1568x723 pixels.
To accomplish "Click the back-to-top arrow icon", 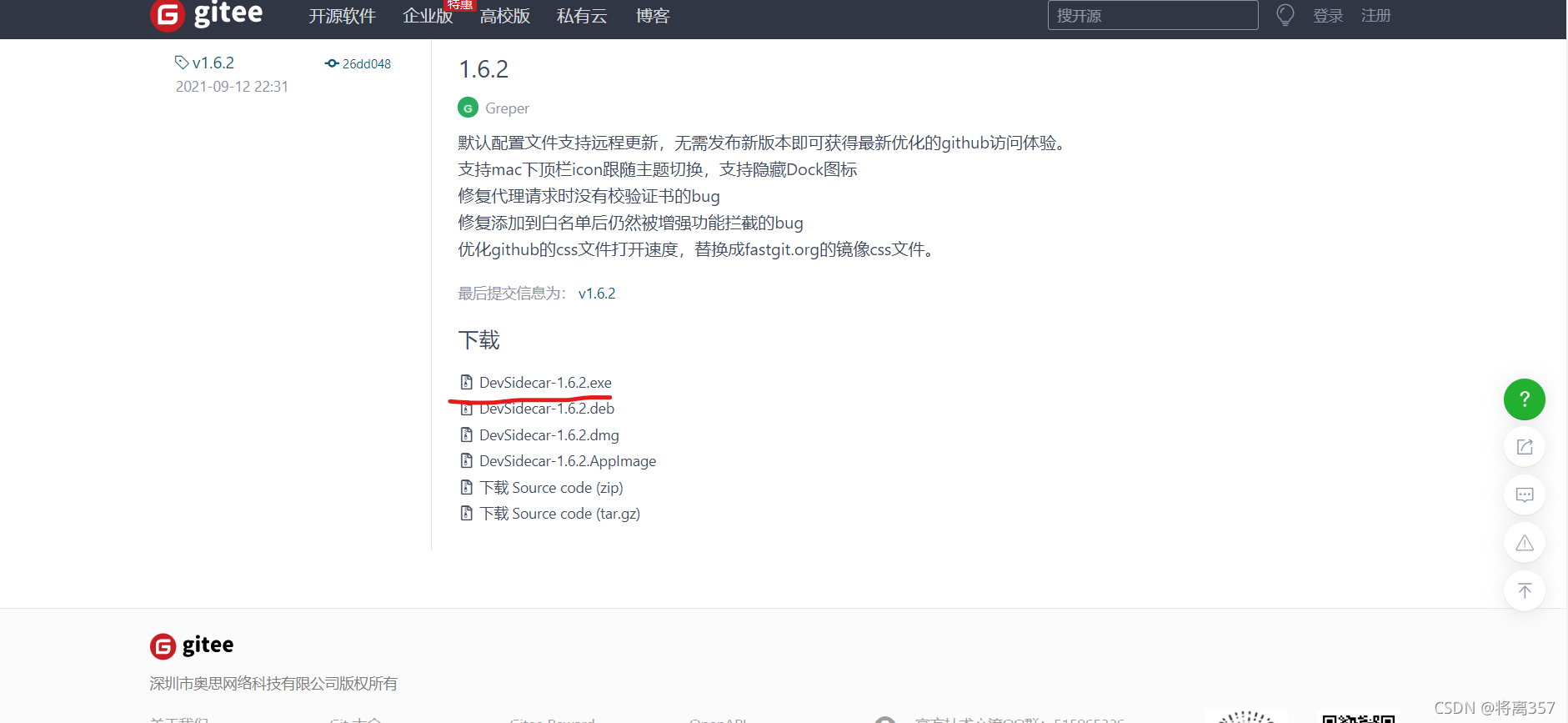I will [1524, 591].
